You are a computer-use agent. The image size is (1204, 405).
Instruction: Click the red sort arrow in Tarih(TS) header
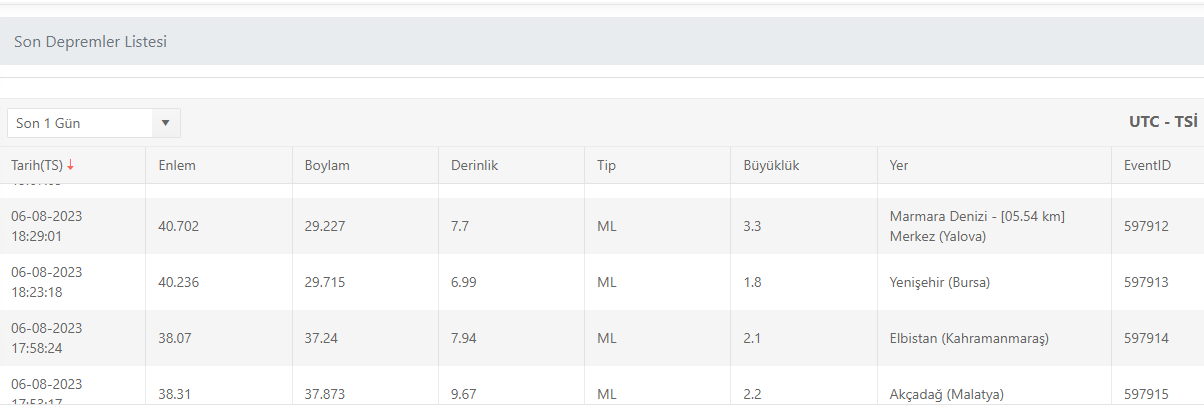71,165
